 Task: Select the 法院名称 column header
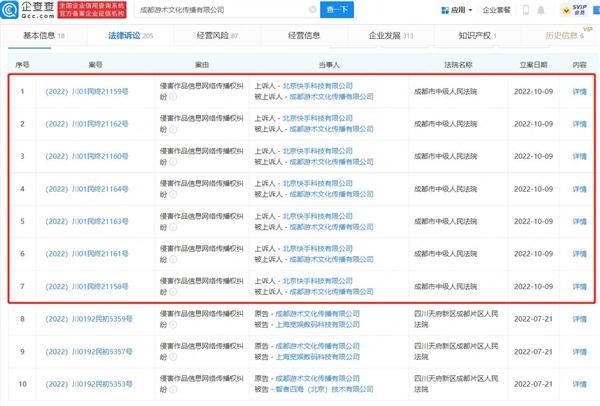[x=458, y=65]
